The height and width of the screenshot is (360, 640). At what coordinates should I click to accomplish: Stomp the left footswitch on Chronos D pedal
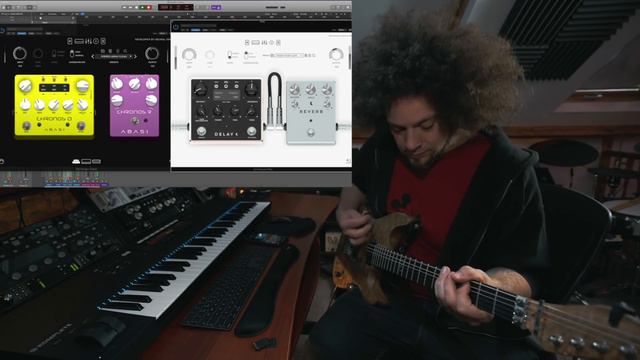coord(27,126)
